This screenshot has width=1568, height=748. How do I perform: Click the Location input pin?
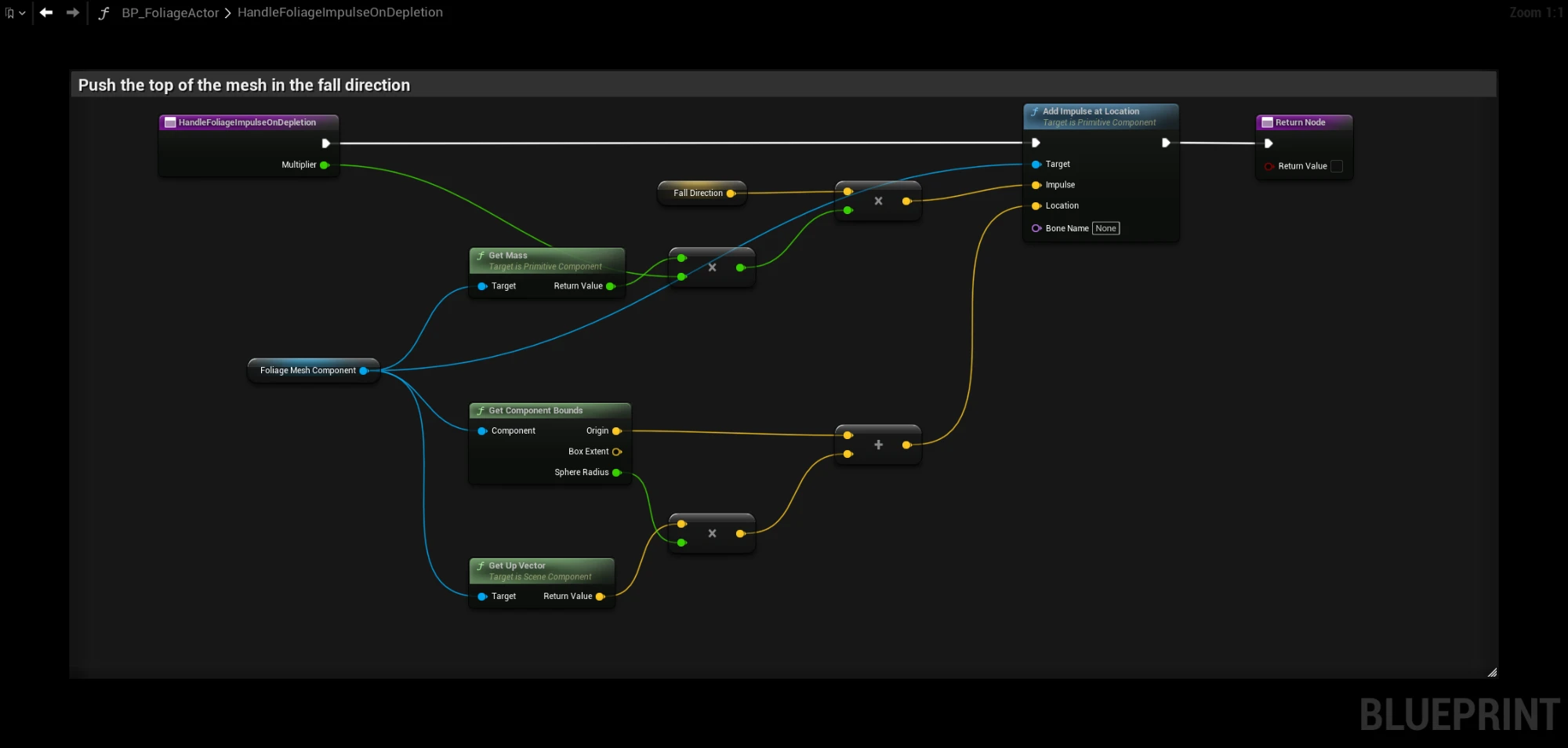pyautogui.click(x=1036, y=206)
